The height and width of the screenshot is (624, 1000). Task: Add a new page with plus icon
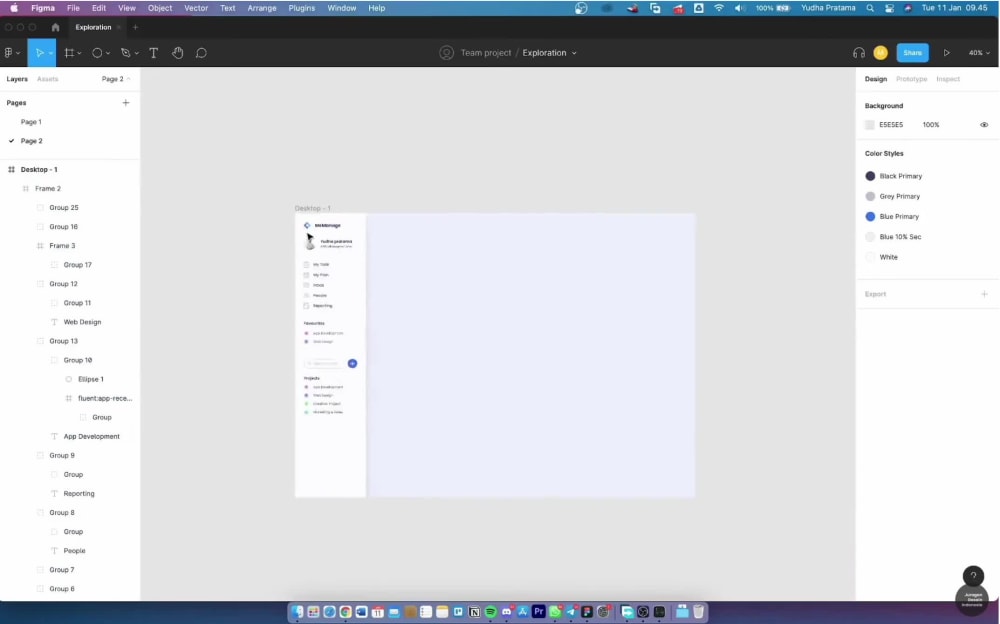tap(126, 103)
